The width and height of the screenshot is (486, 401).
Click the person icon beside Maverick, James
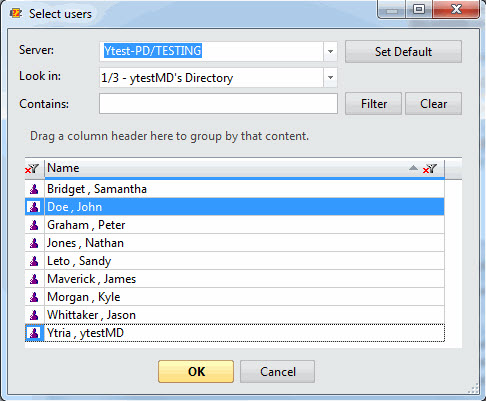[x=34, y=279]
